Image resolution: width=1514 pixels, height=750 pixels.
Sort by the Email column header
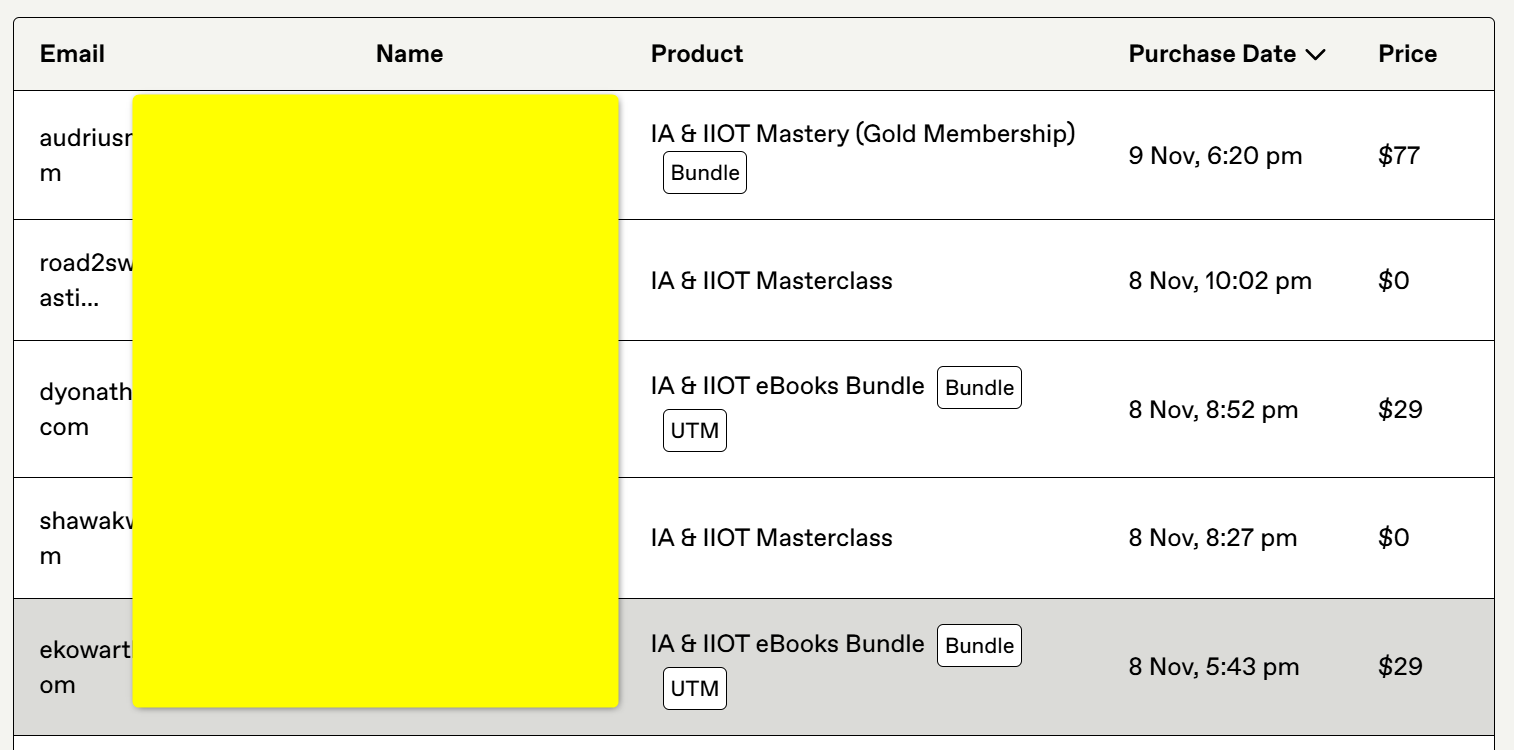coord(72,54)
